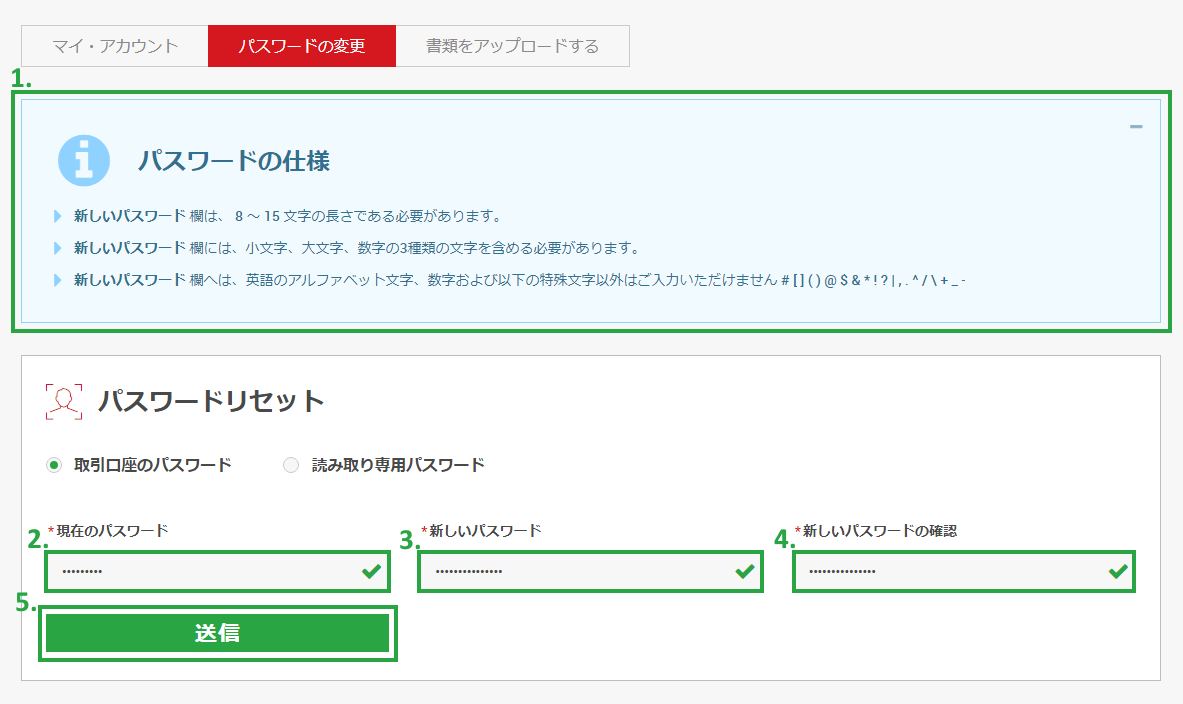Switch to the 書類をアップロードする tab
The width and height of the screenshot is (1183, 704).
(x=512, y=46)
